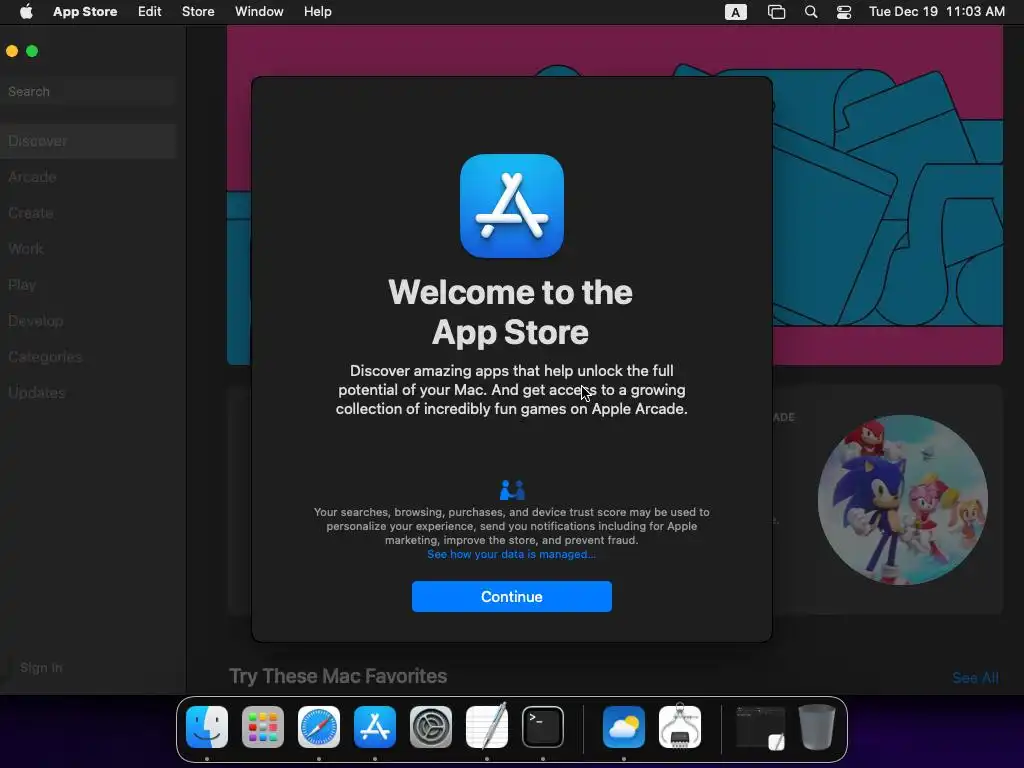
Task: Open the Sonic Arcade game artwork
Action: coord(903,500)
